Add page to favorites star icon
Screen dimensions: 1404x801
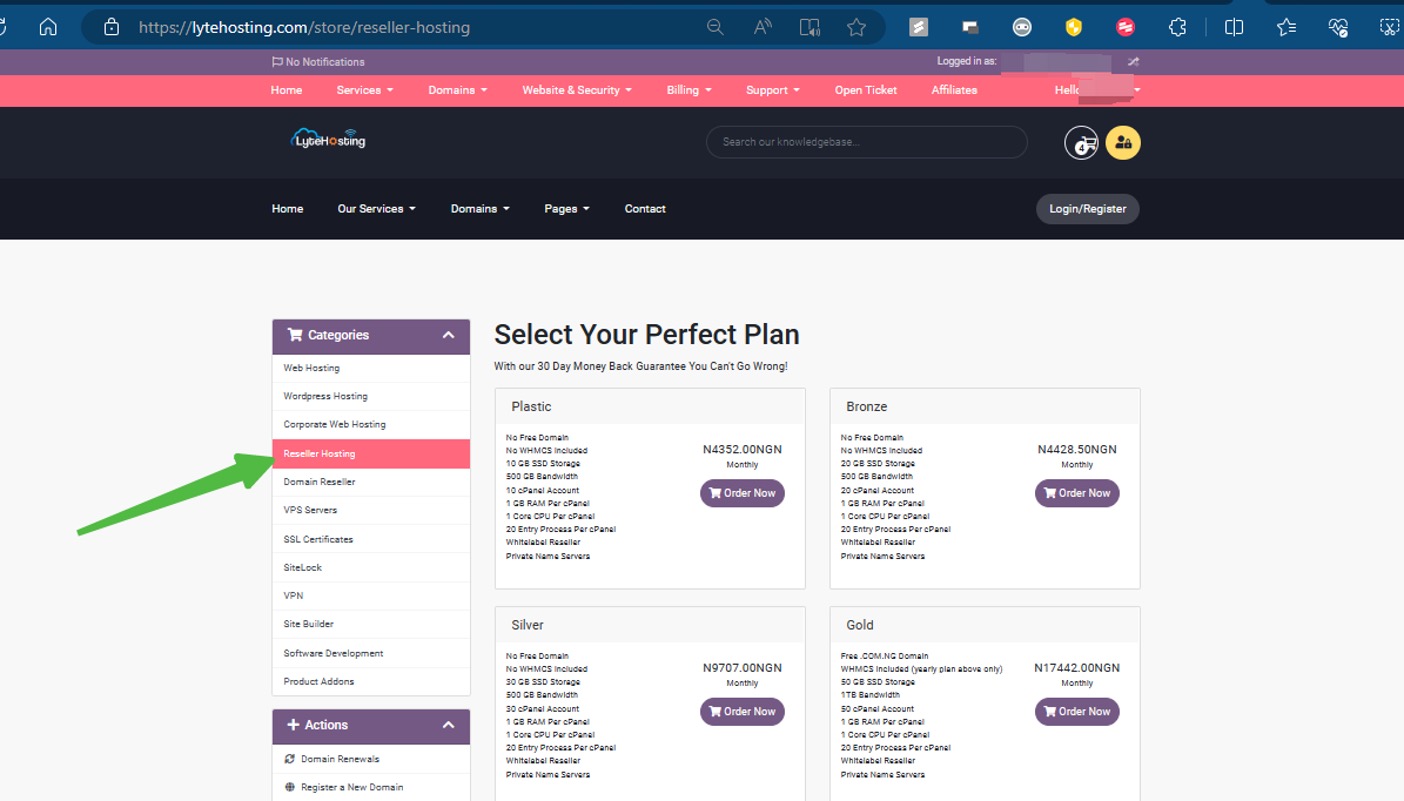[857, 27]
